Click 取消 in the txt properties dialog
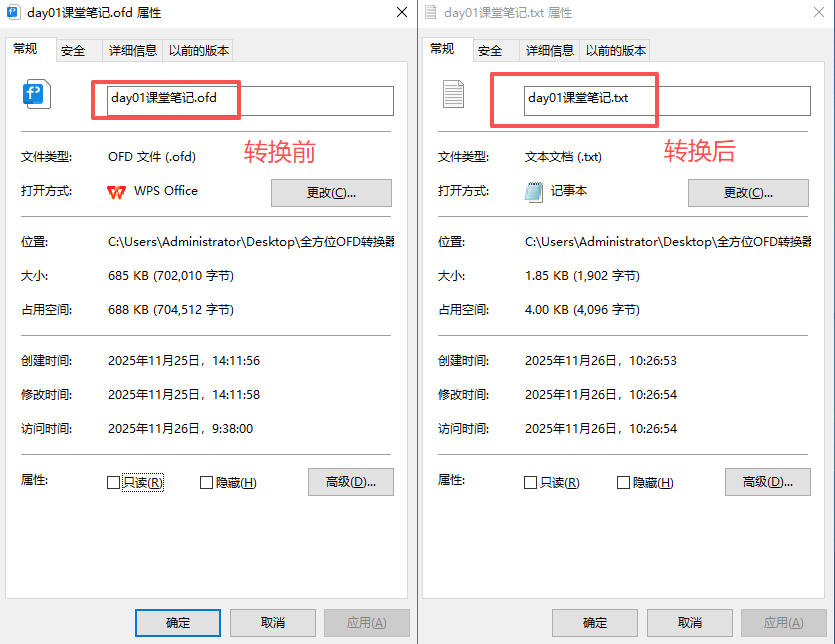Screen dimensions: 835x644 [x=690, y=622]
